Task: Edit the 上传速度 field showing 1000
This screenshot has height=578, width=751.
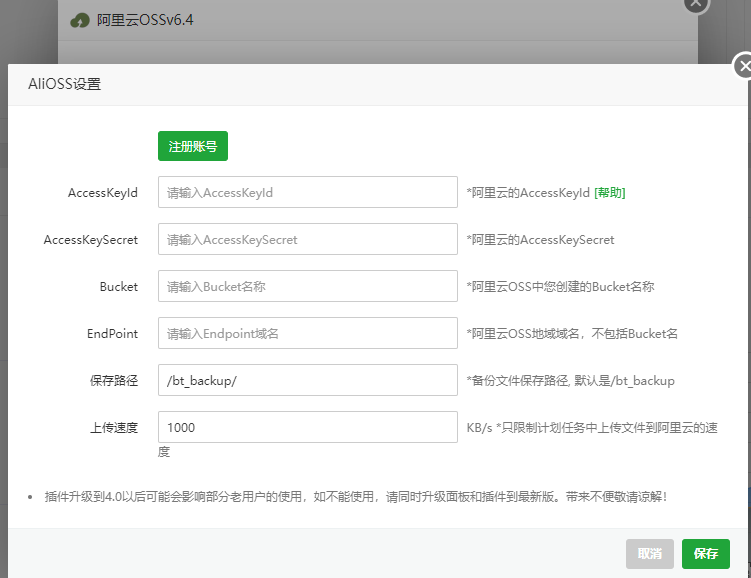Action: point(307,427)
